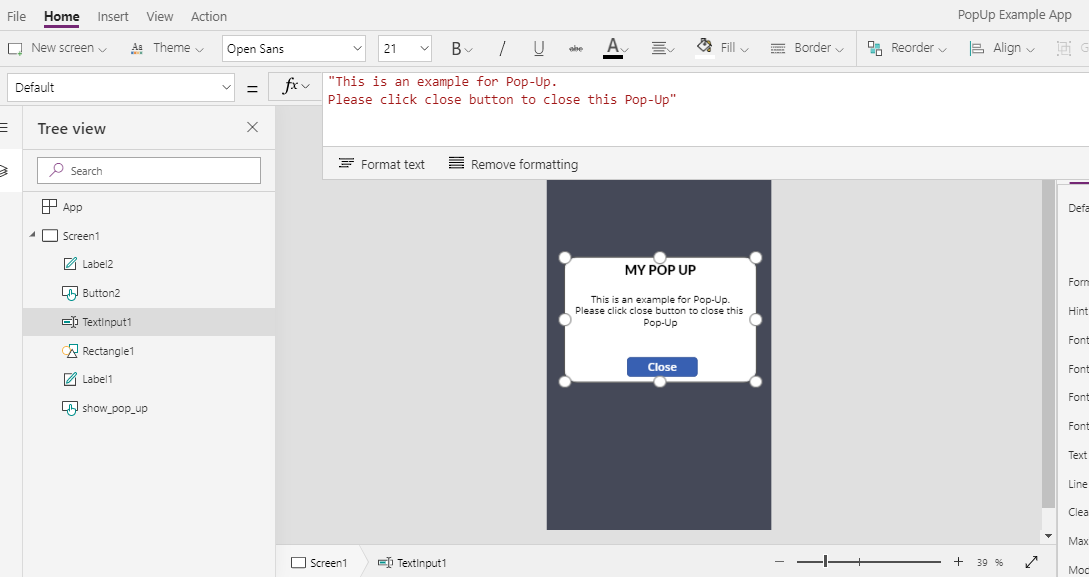Click the Search box in Tree view

(148, 170)
